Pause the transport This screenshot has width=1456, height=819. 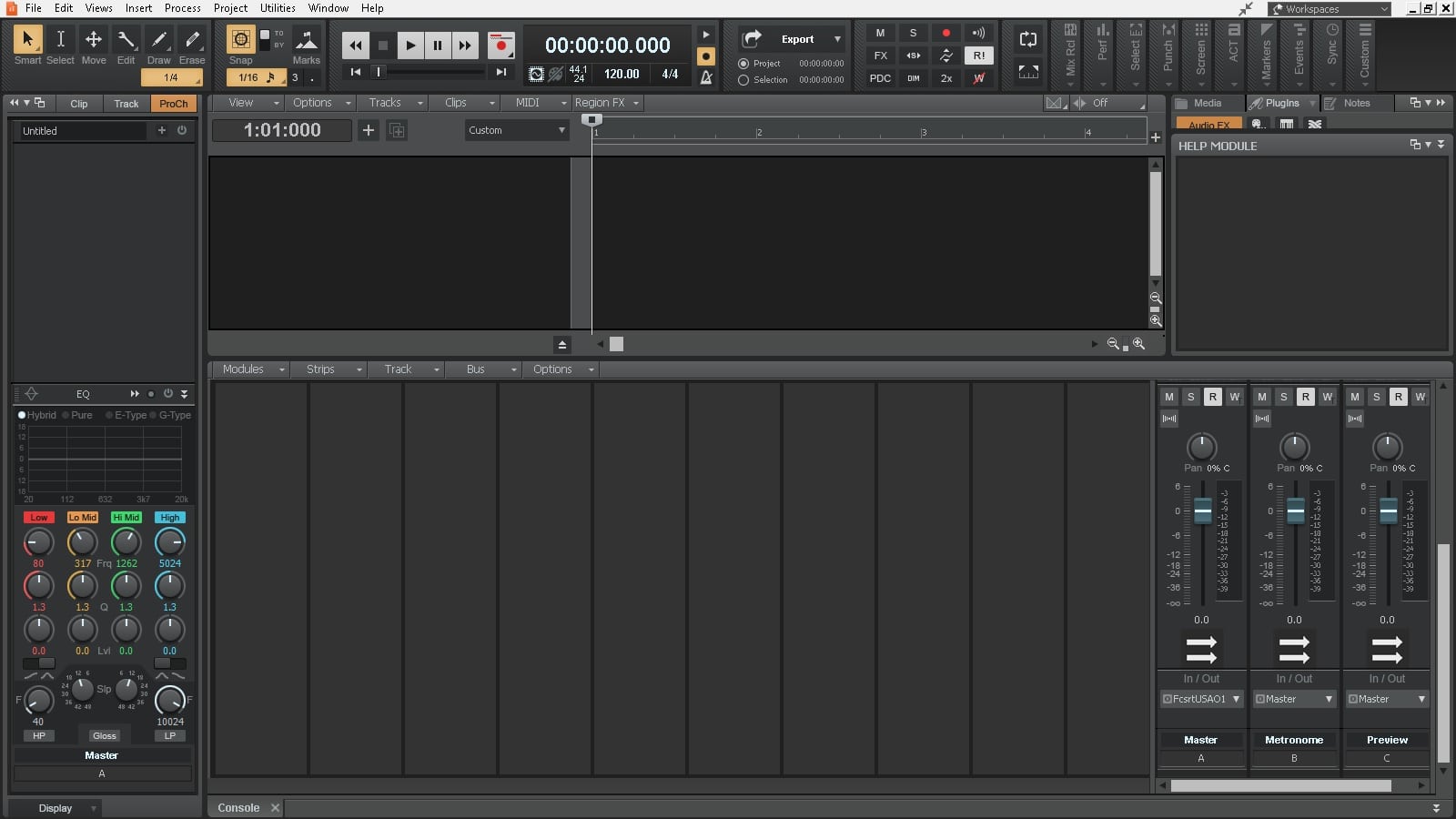click(x=438, y=45)
